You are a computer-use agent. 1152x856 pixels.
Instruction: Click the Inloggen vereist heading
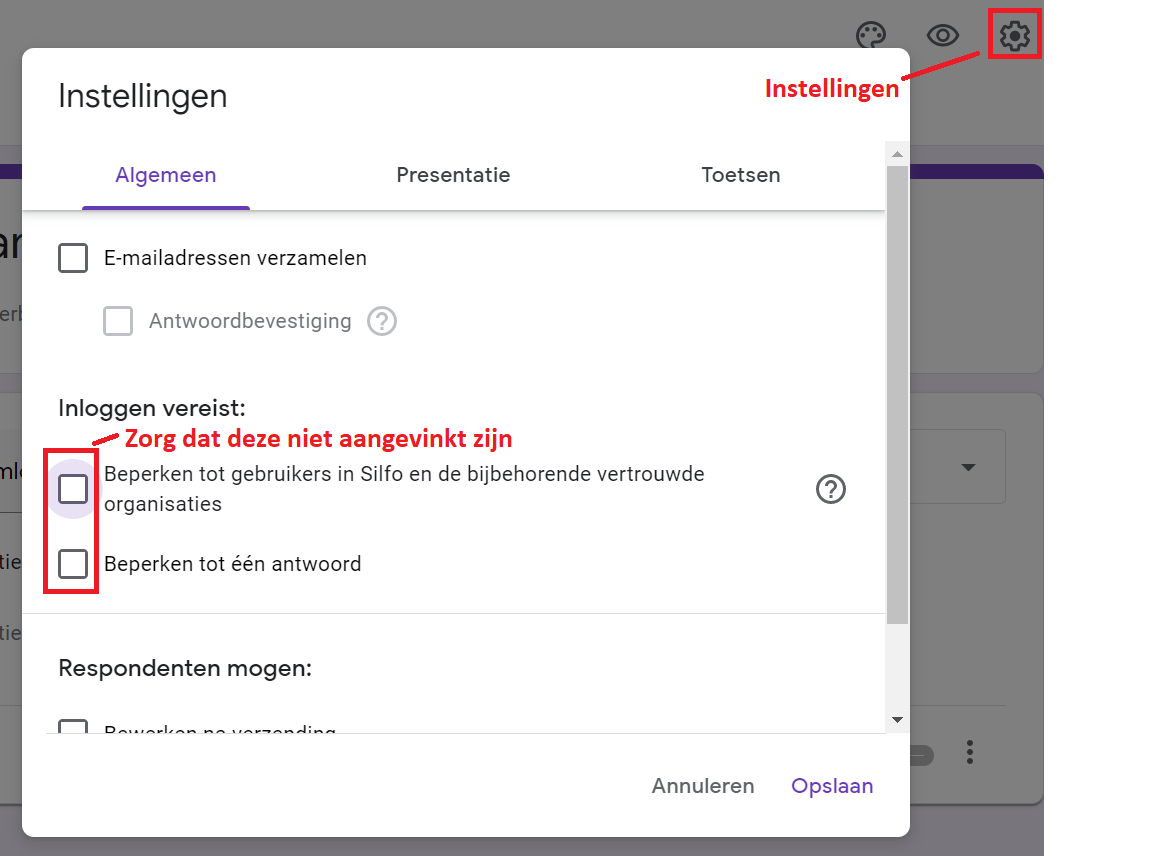152,408
